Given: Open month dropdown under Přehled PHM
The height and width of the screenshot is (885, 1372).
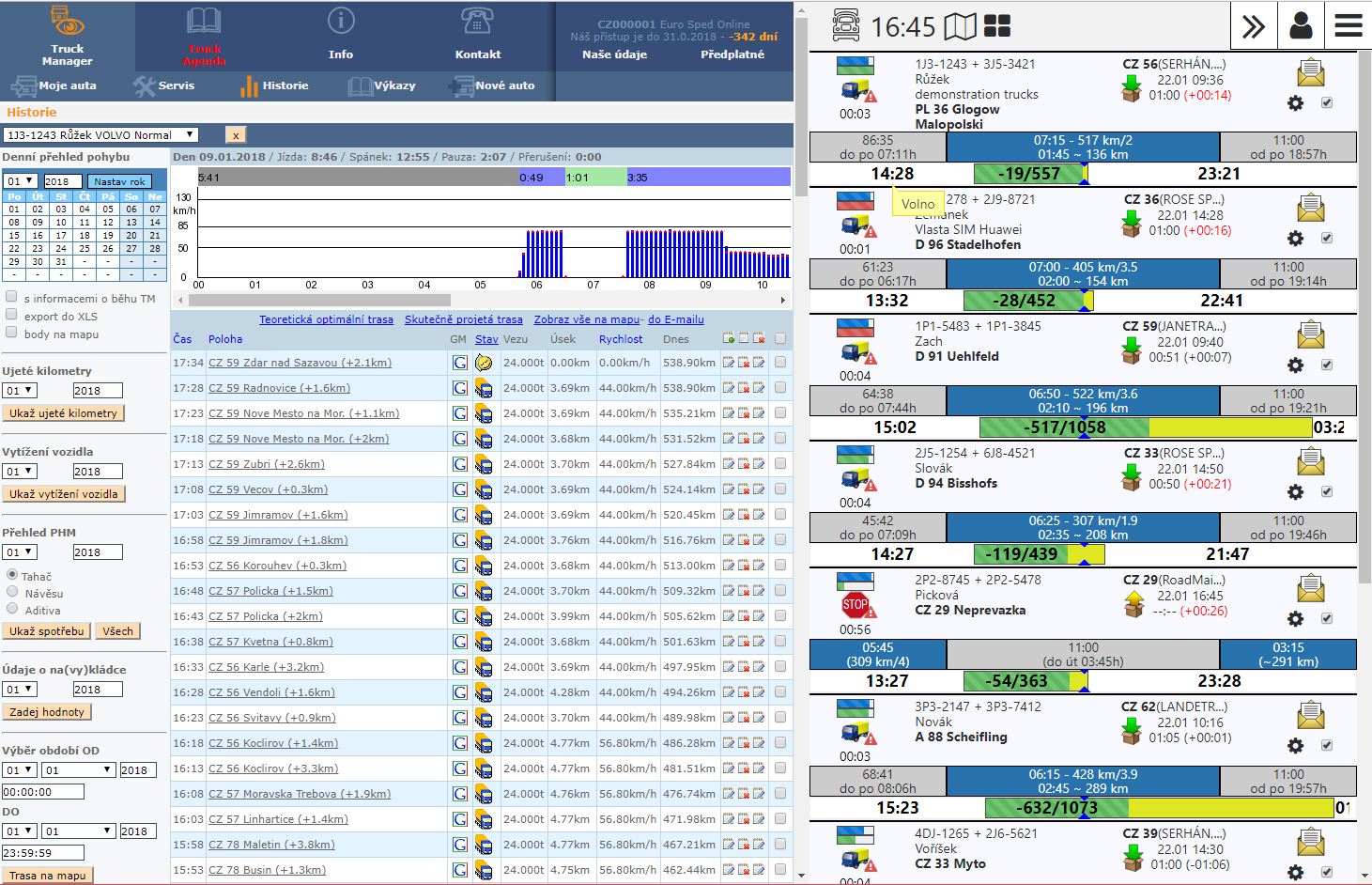Looking at the screenshot, I should 20,552.
